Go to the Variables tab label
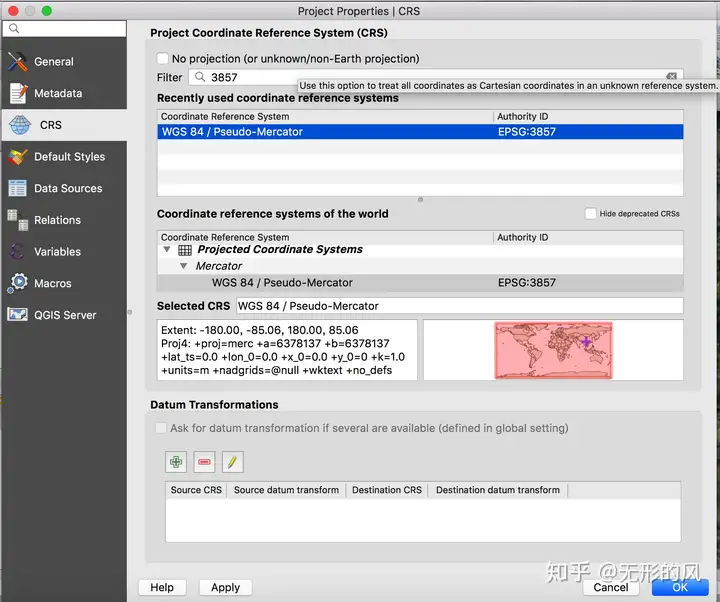Image resolution: width=720 pixels, height=602 pixels. tap(57, 252)
